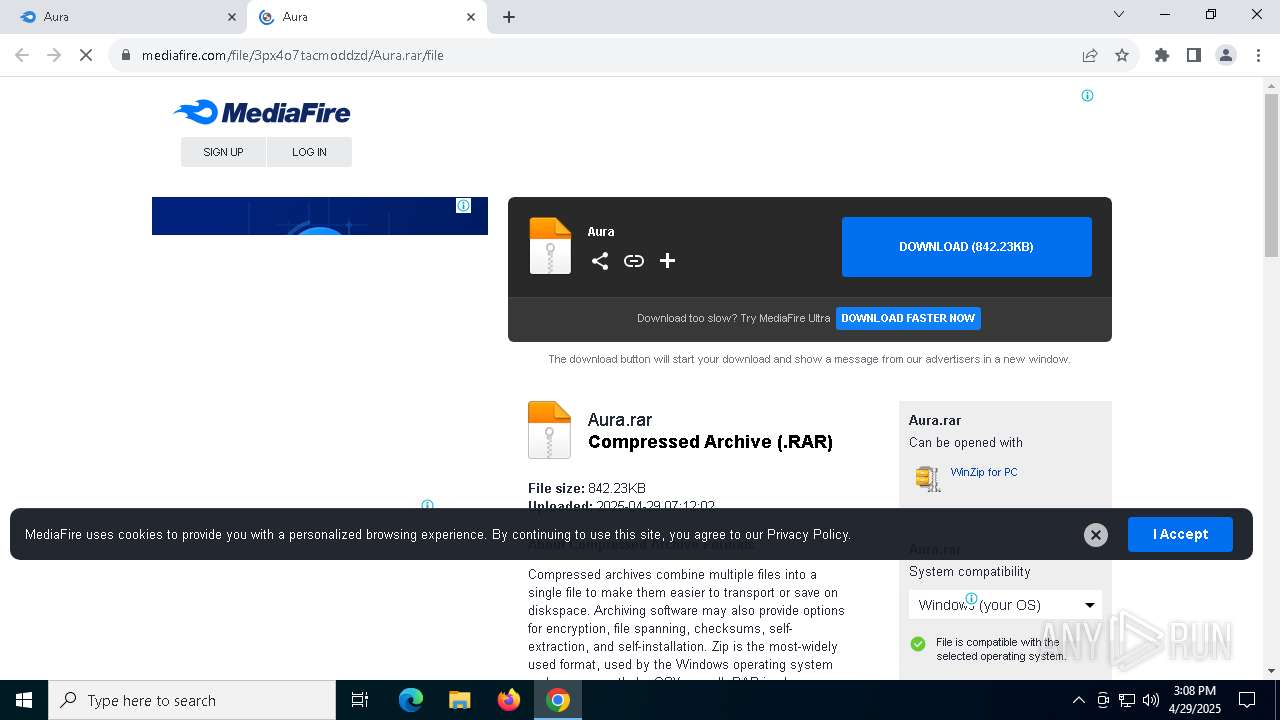Click the MediaFire logo

pyautogui.click(x=262, y=112)
